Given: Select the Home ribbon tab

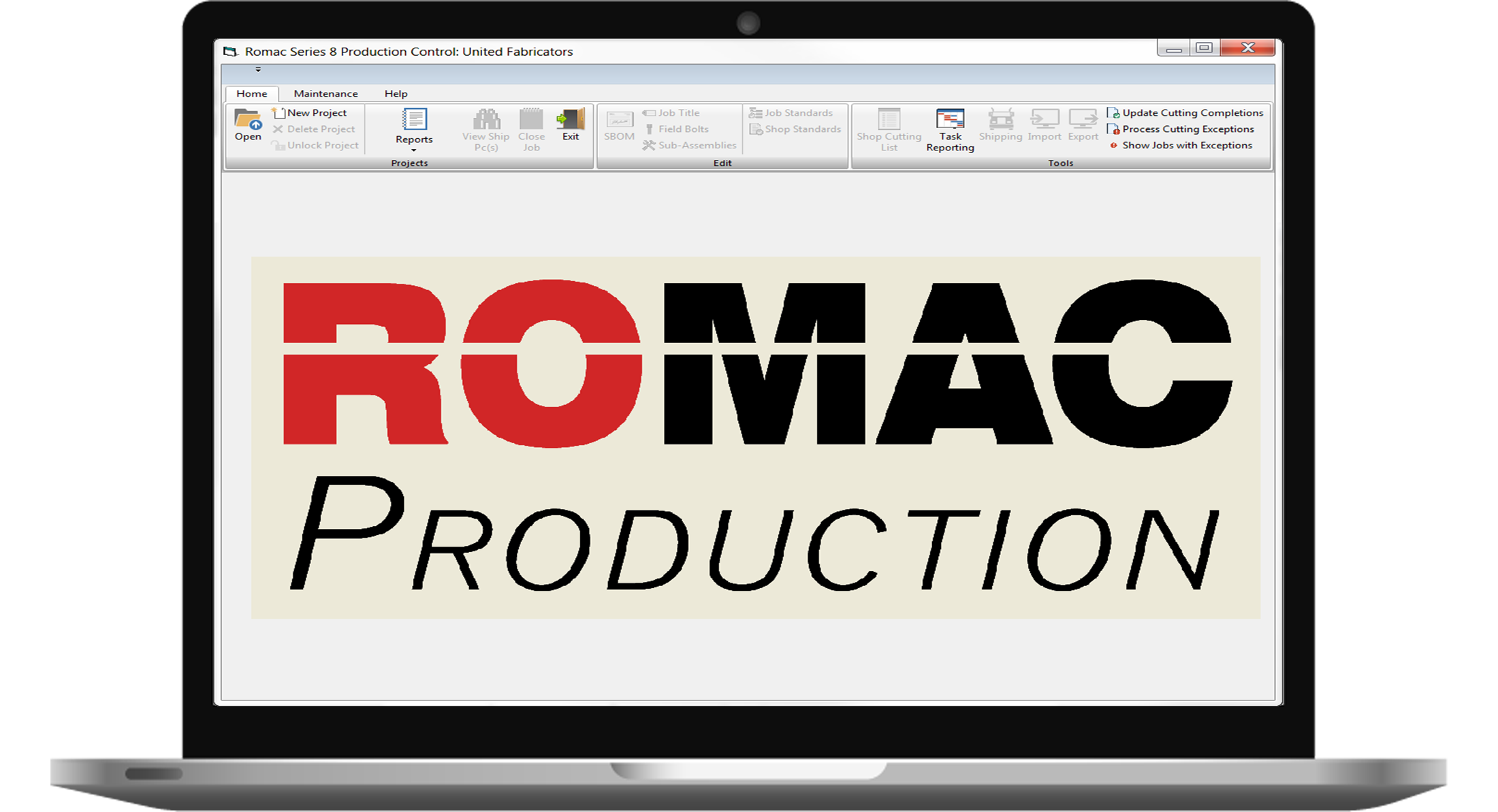Looking at the screenshot, I should 251,93.
